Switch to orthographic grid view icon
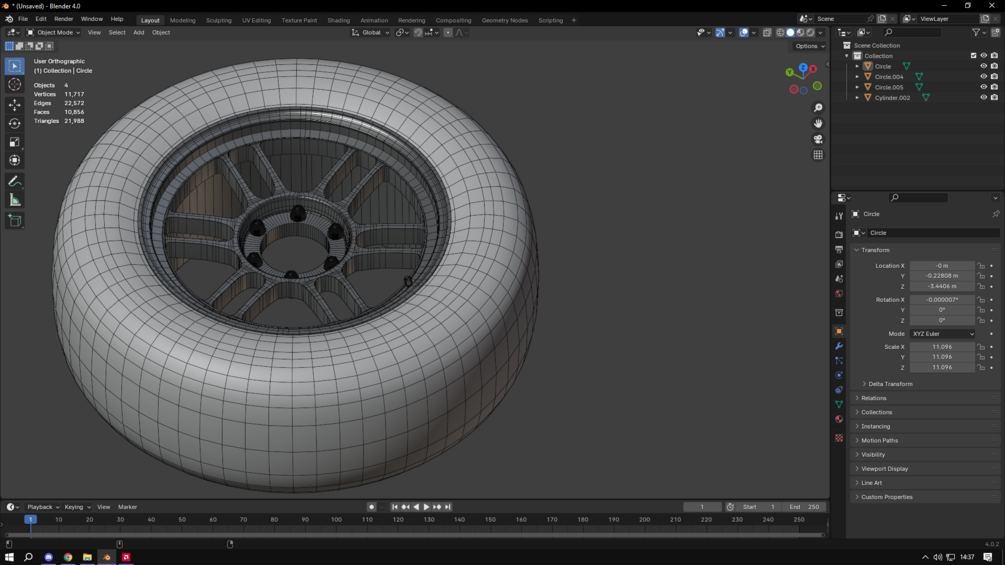The image size is (1005, 565). tap(818, 155)
